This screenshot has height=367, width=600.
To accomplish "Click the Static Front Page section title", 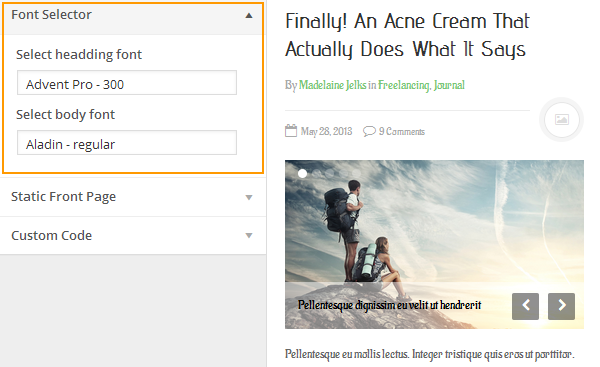I will [x=64, y=197].
